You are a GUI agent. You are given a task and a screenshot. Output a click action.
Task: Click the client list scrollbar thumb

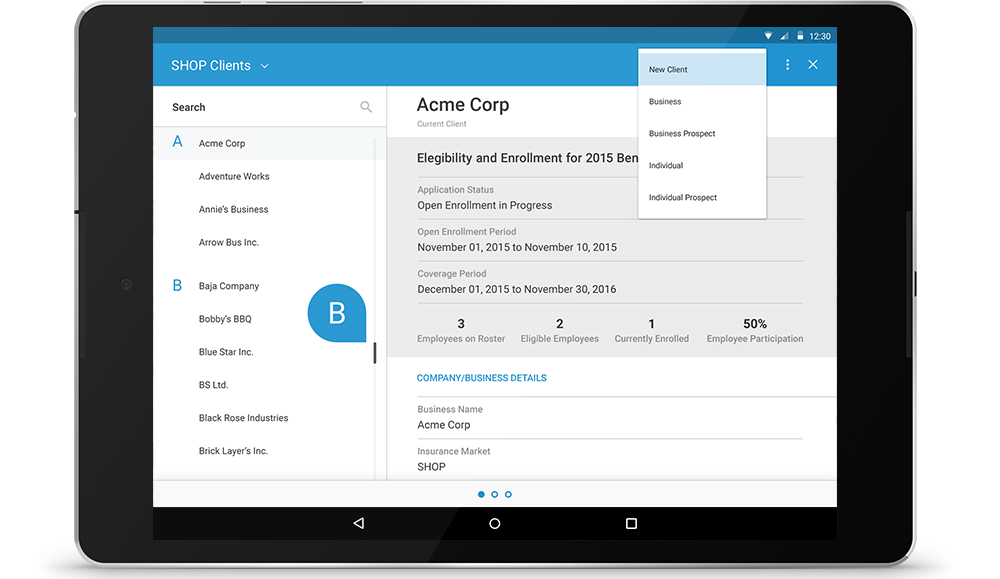pos(375,353)
